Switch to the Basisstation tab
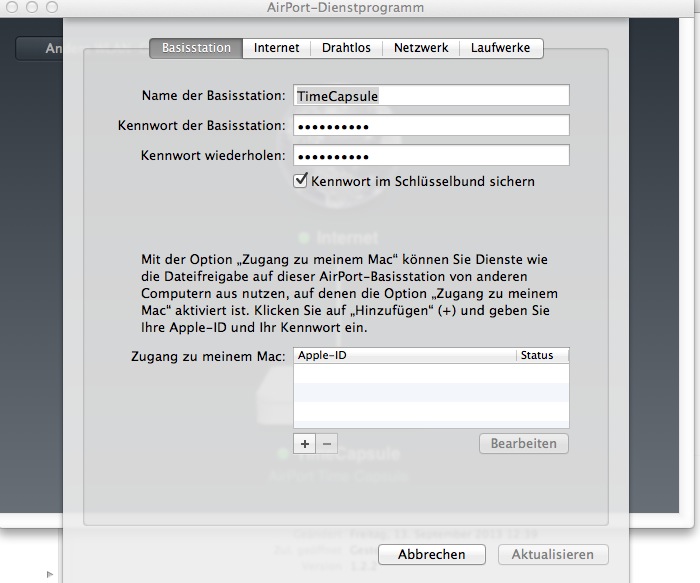 click(196, 48)
